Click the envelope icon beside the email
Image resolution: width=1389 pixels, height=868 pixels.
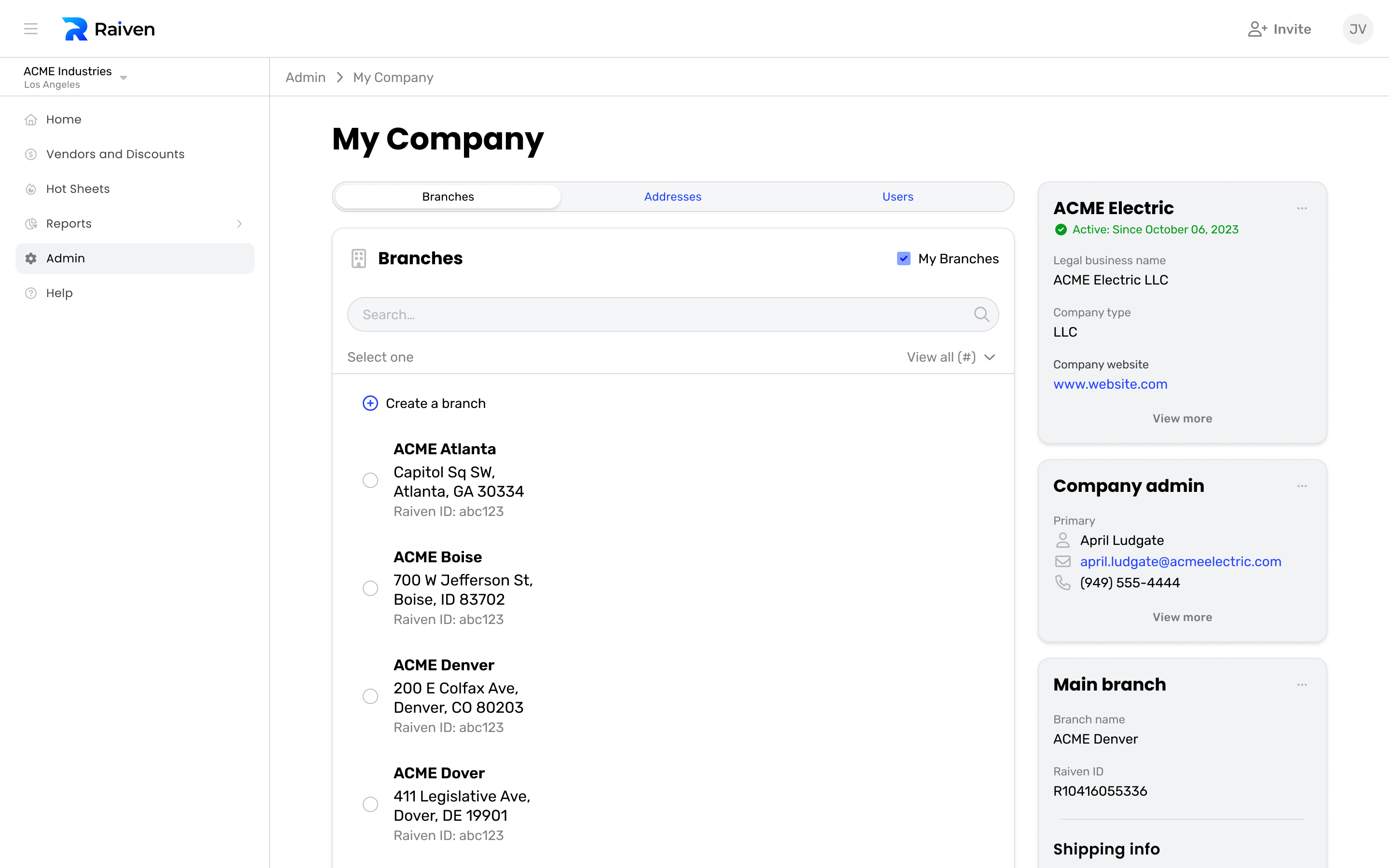pos(1062,561)
